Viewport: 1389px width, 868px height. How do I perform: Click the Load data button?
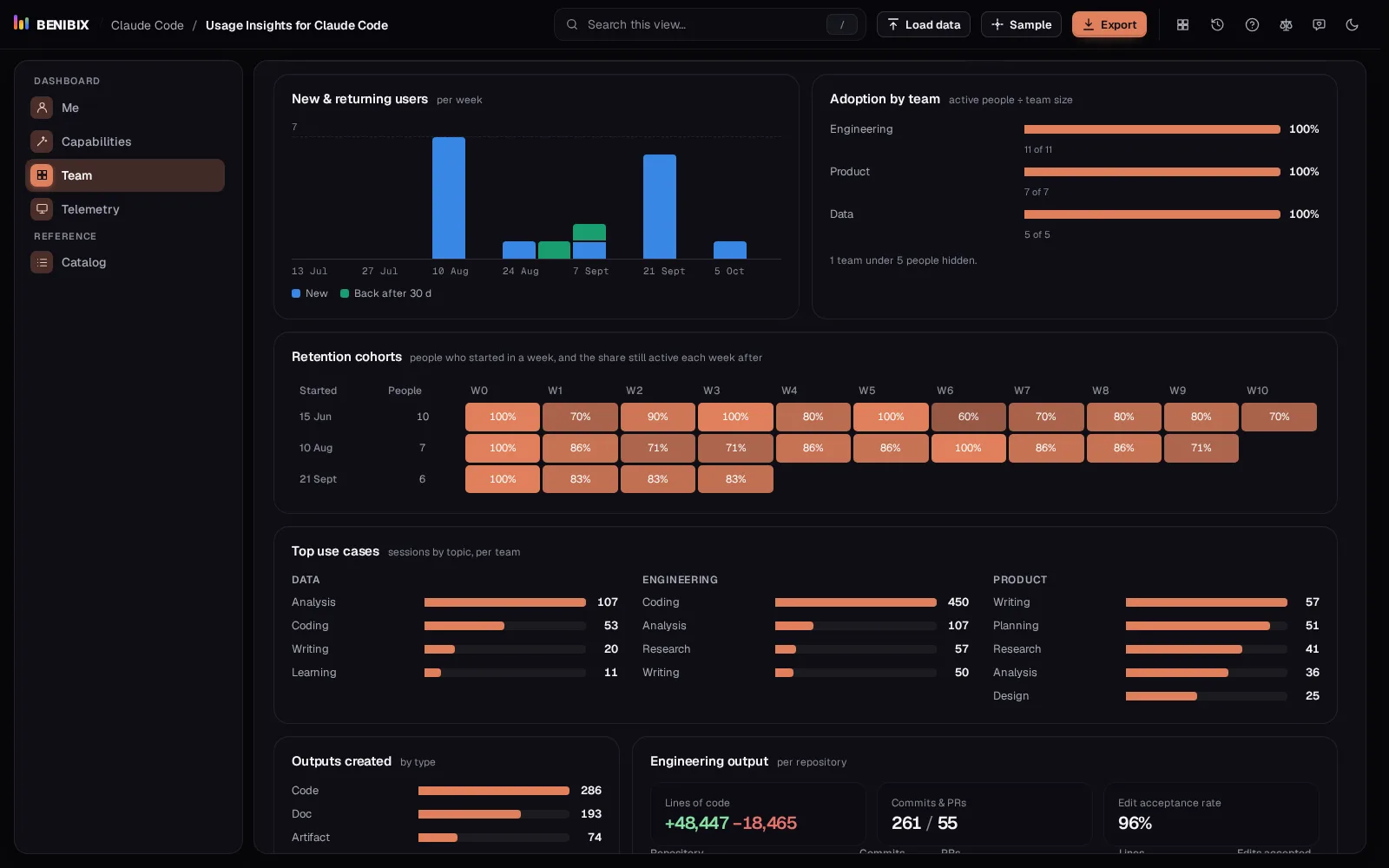pyautogui.click(x=924, y=24)
